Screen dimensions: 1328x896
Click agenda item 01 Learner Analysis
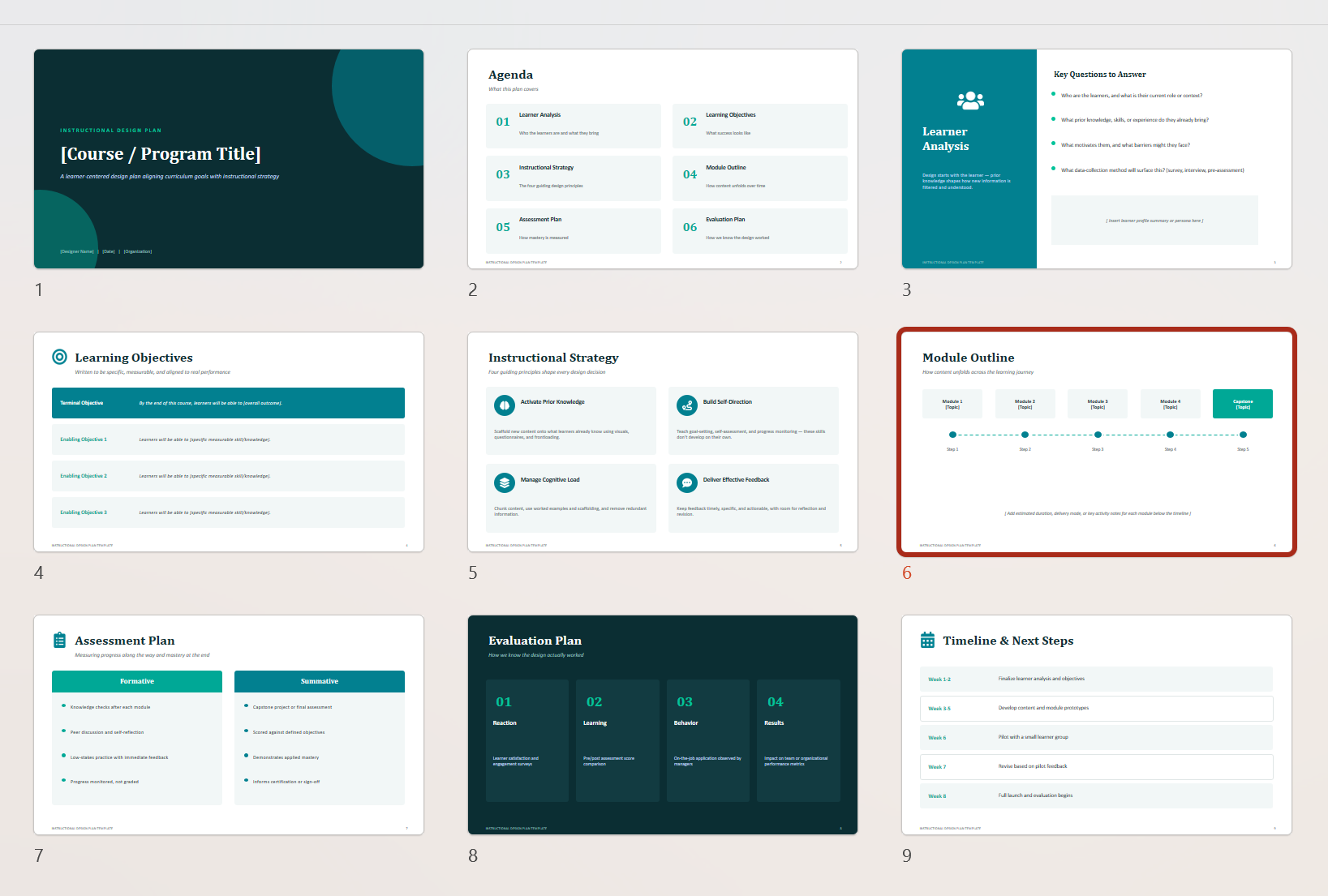(574, 126)
